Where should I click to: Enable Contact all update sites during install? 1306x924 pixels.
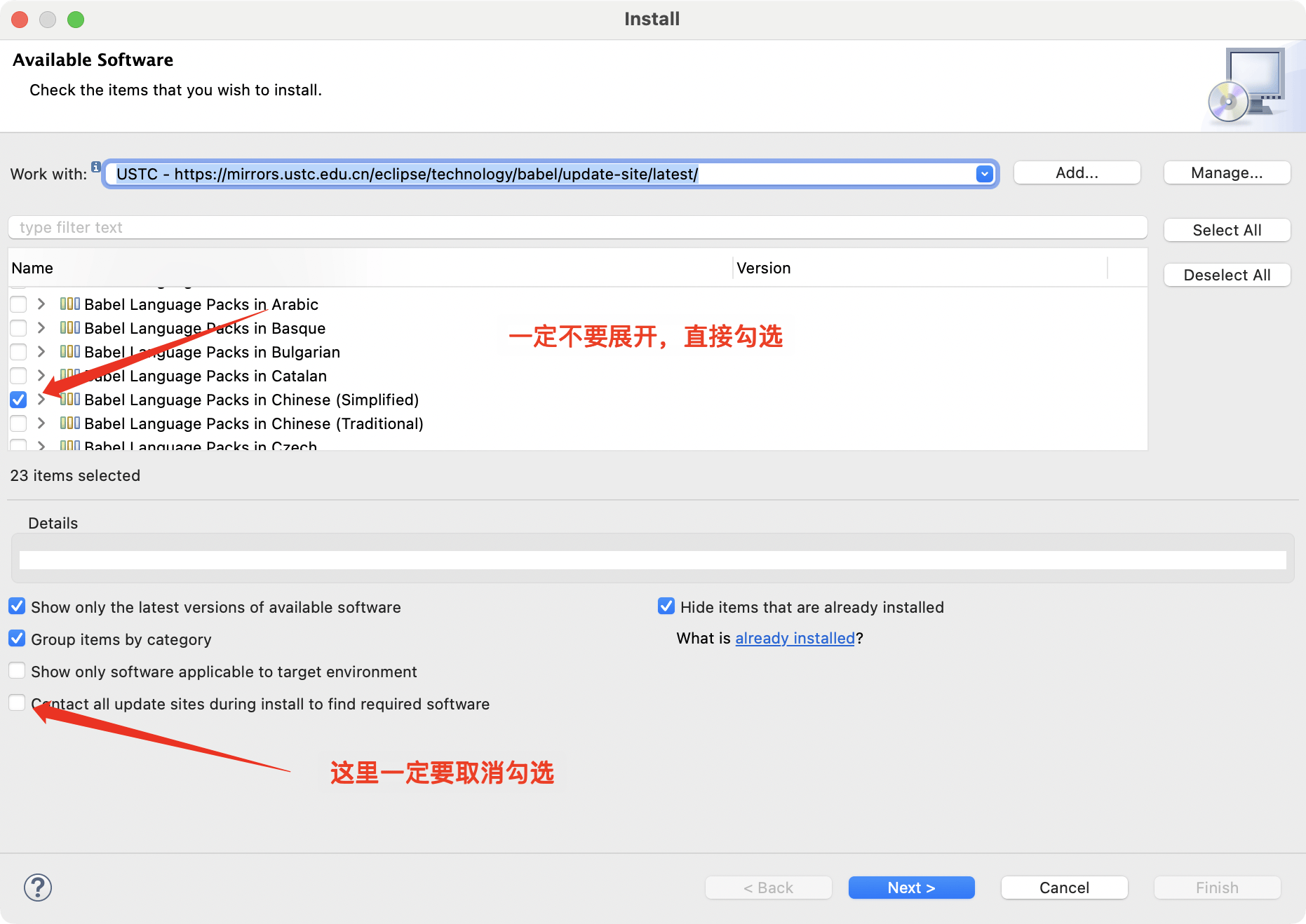pyautogui.click(x=17, y=702)
